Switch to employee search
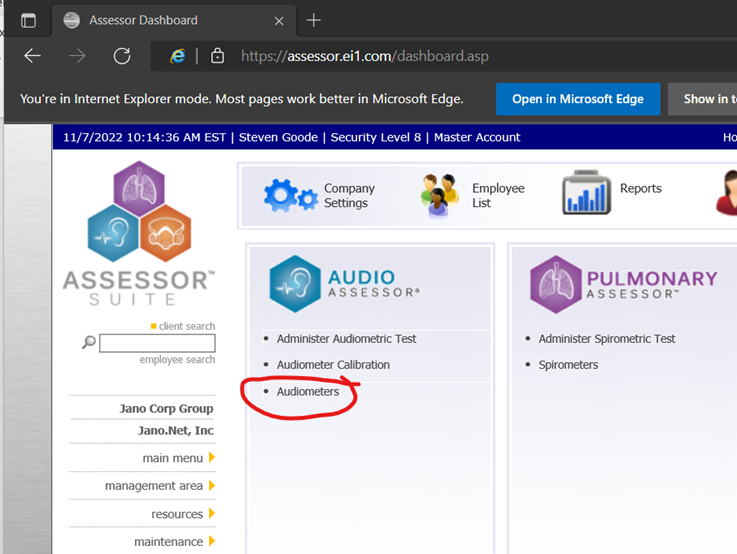 (x=177, y=359)
